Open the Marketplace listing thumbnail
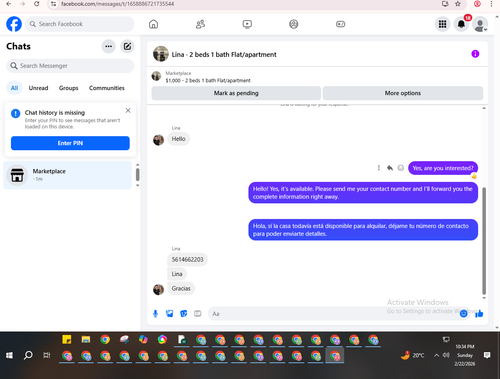Viewport: 500px width, 379px height. 156,76
